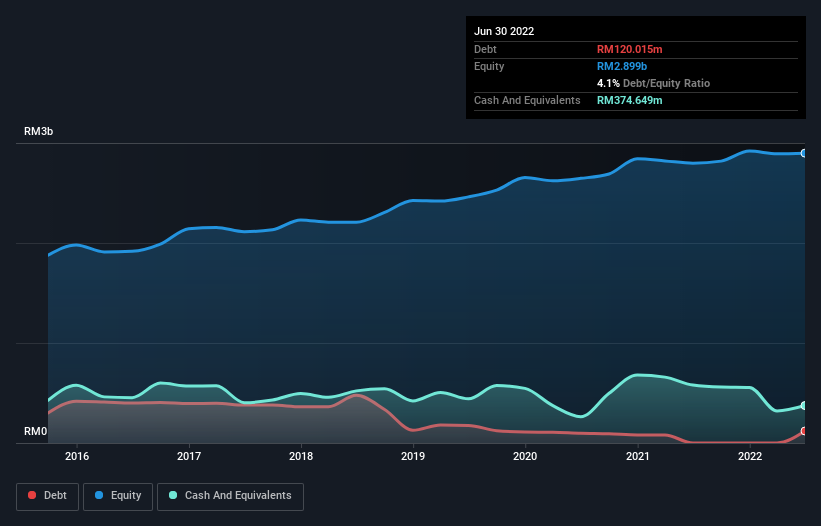Image resolution: width=821 pixels, height=526 pixels.
Task: Click the teal dot in Cash legend
Action: 173,495
